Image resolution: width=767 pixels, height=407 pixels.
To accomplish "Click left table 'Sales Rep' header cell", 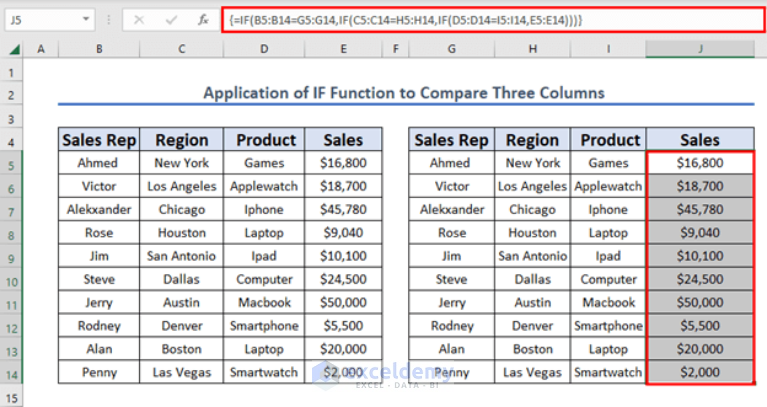I will click(99, 140).
